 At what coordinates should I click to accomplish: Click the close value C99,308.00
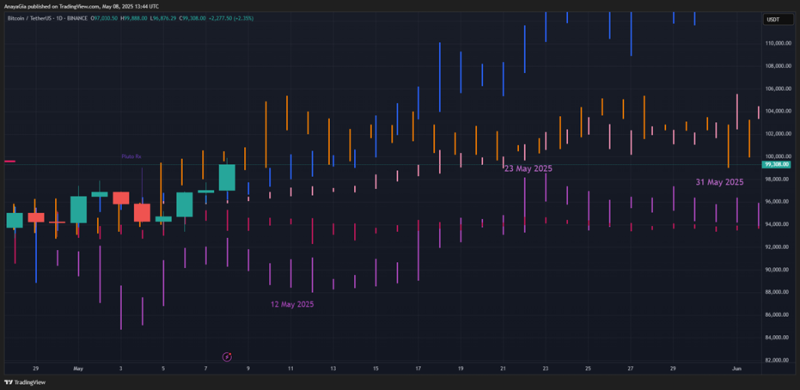[193, 18]
